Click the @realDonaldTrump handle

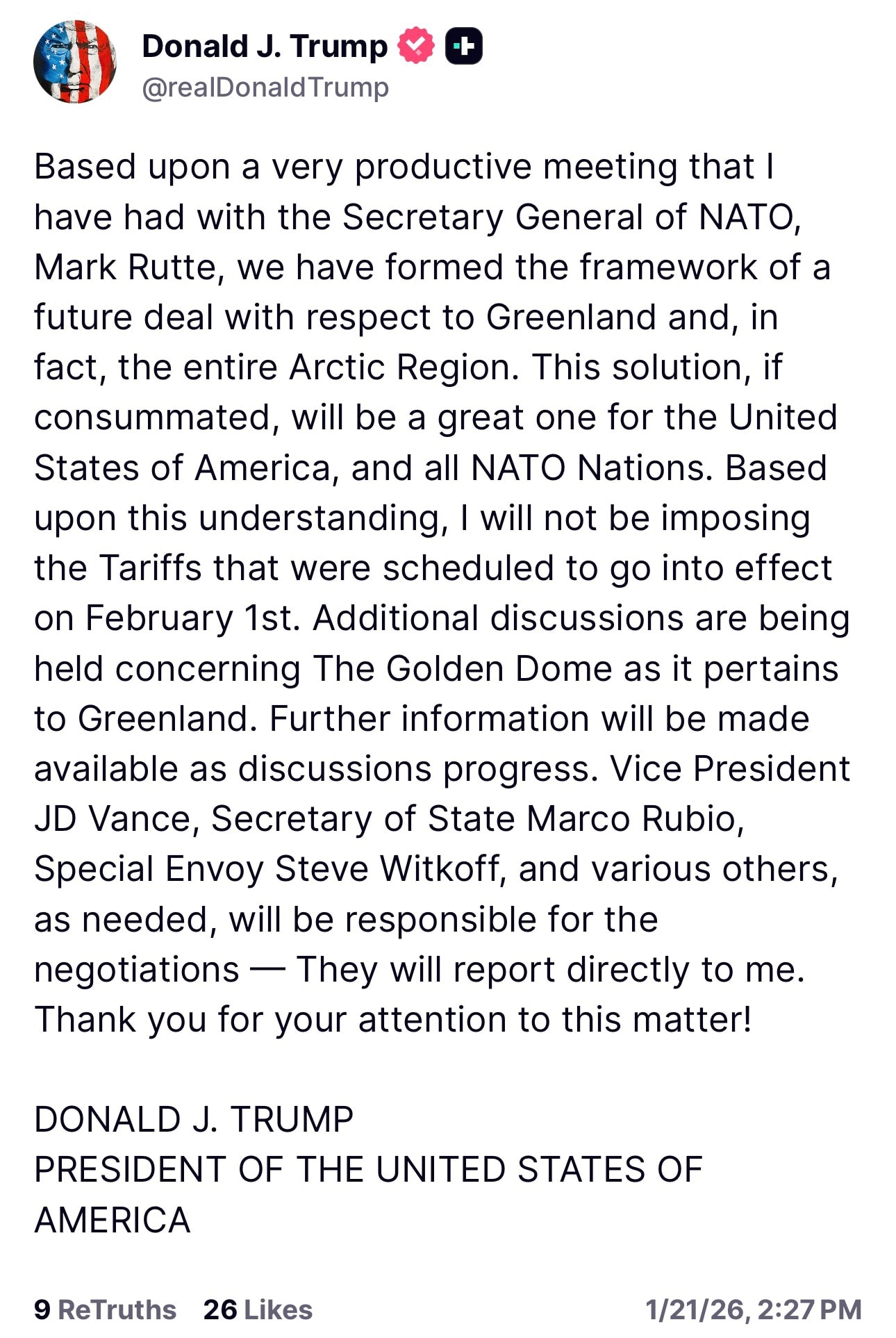[265, 88]
